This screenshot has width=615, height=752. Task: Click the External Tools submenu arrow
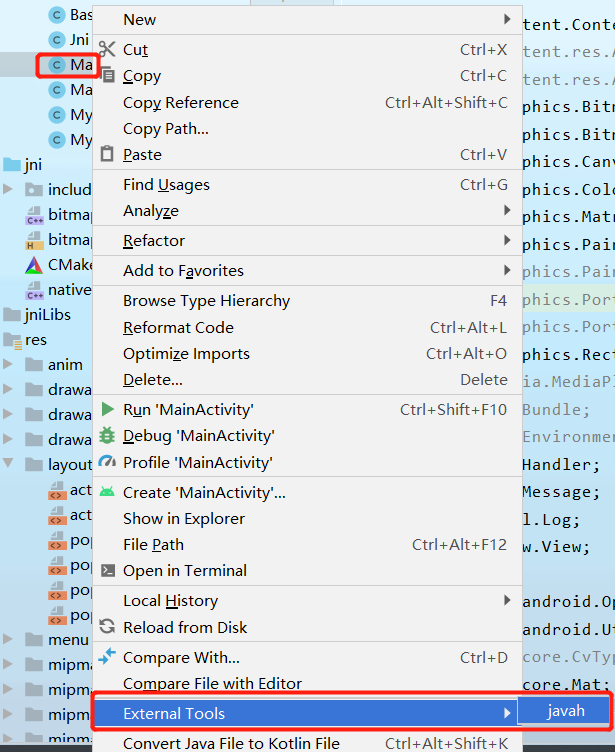click(507, 713)
